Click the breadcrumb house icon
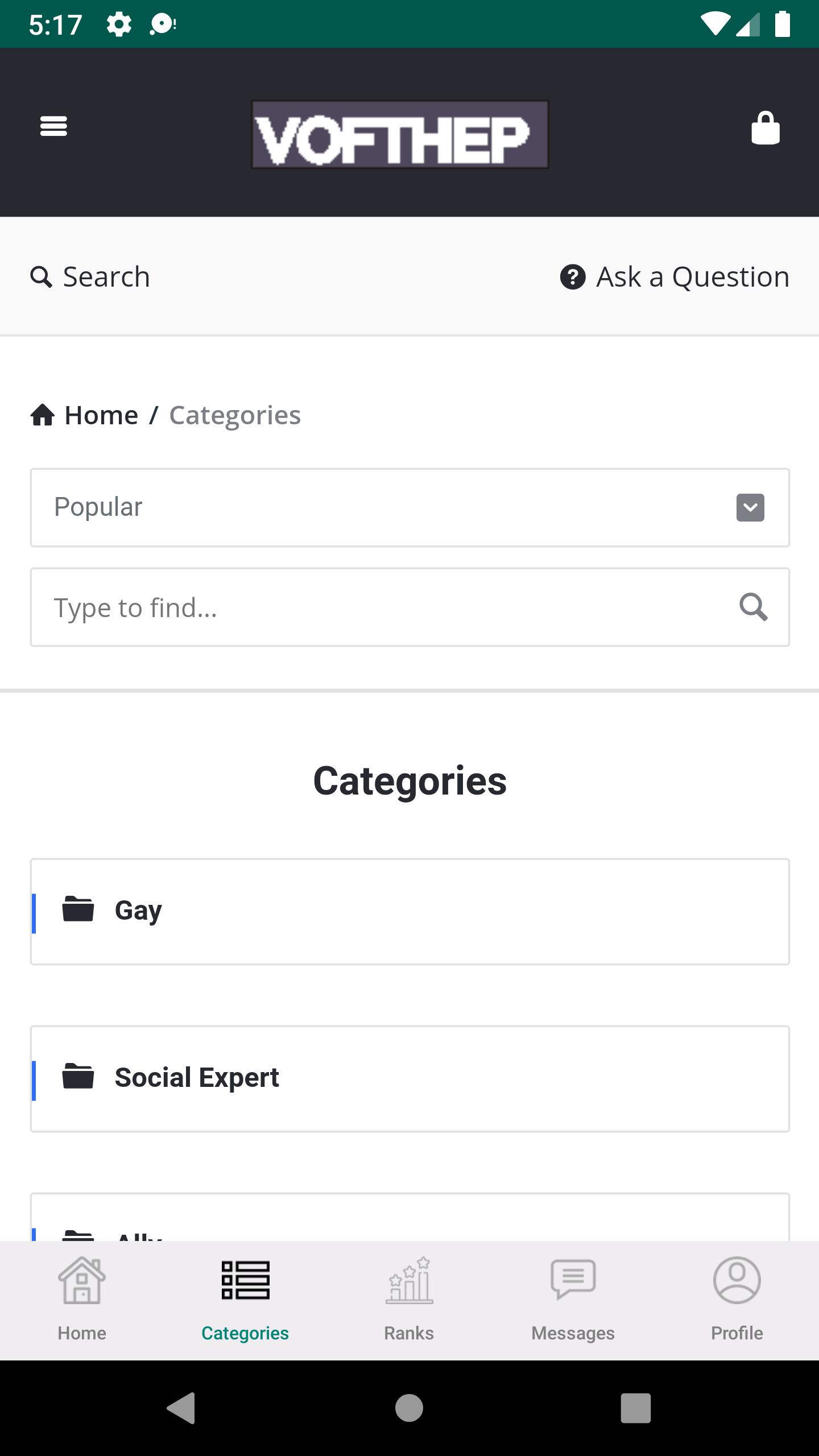The height and width of the screenshot is (1456, 819). 43,415
